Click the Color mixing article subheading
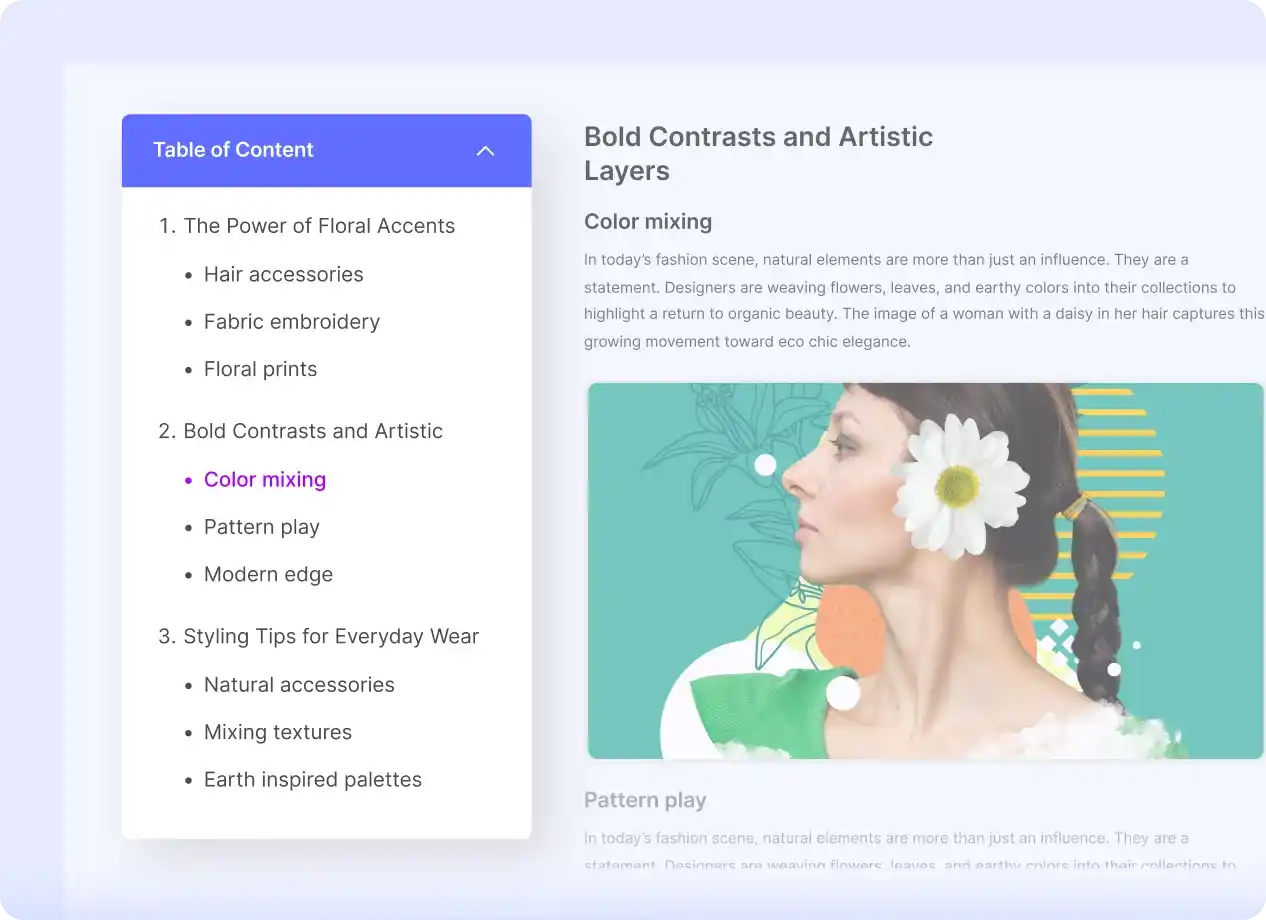 tap(648, 222)
